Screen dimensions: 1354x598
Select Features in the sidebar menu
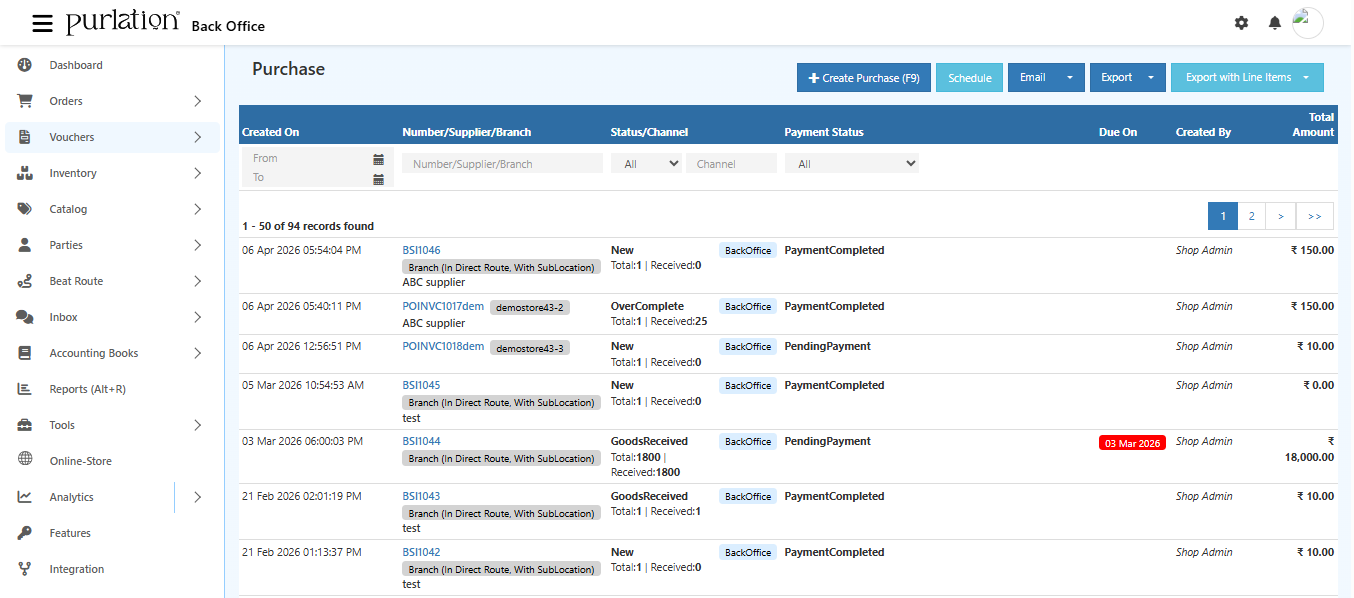coord(24,532)
